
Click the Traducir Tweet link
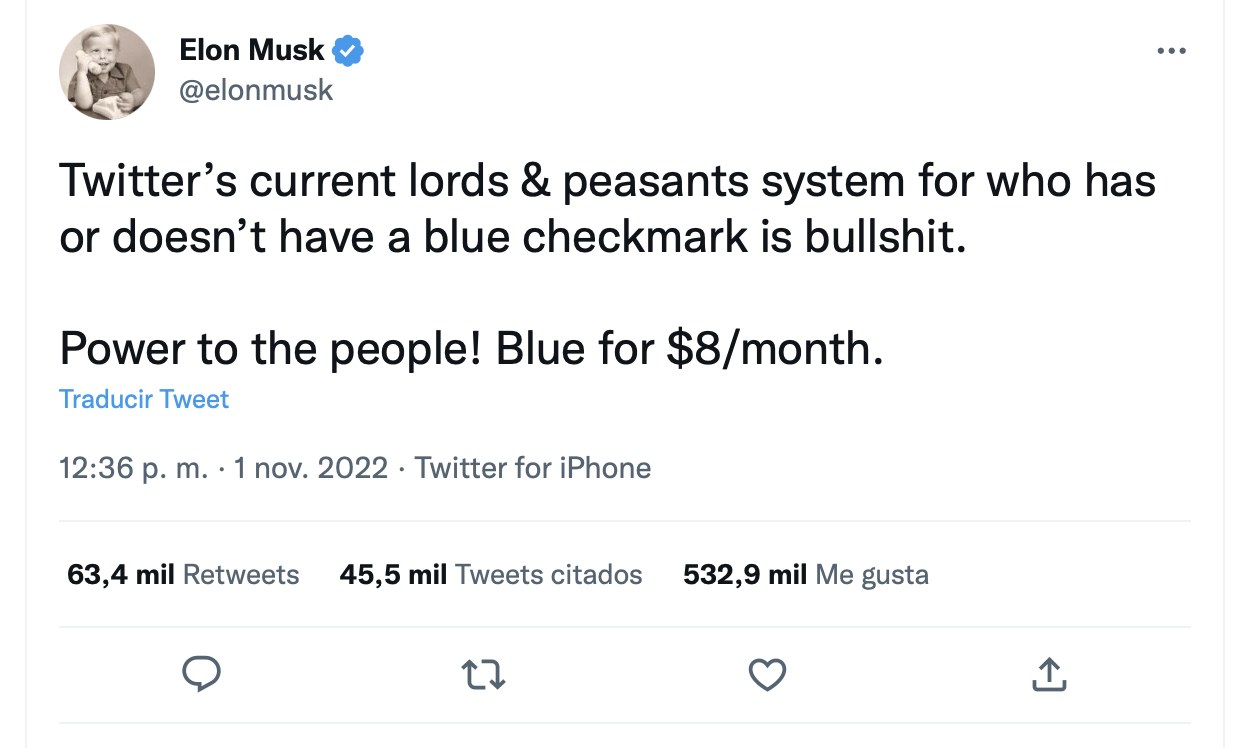click(144, 399)
